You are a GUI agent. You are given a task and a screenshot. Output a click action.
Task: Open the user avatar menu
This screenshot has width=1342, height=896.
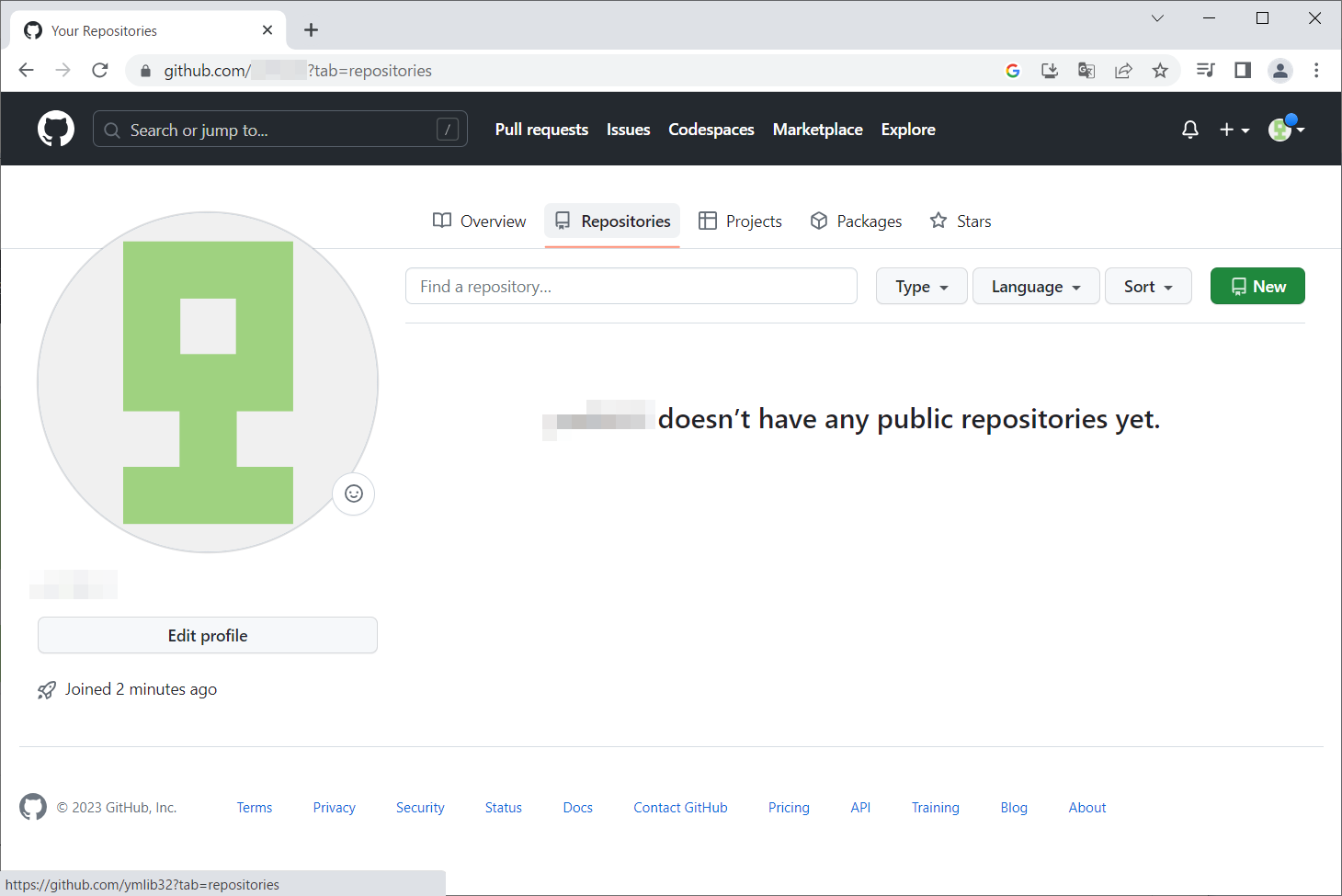1286,130
